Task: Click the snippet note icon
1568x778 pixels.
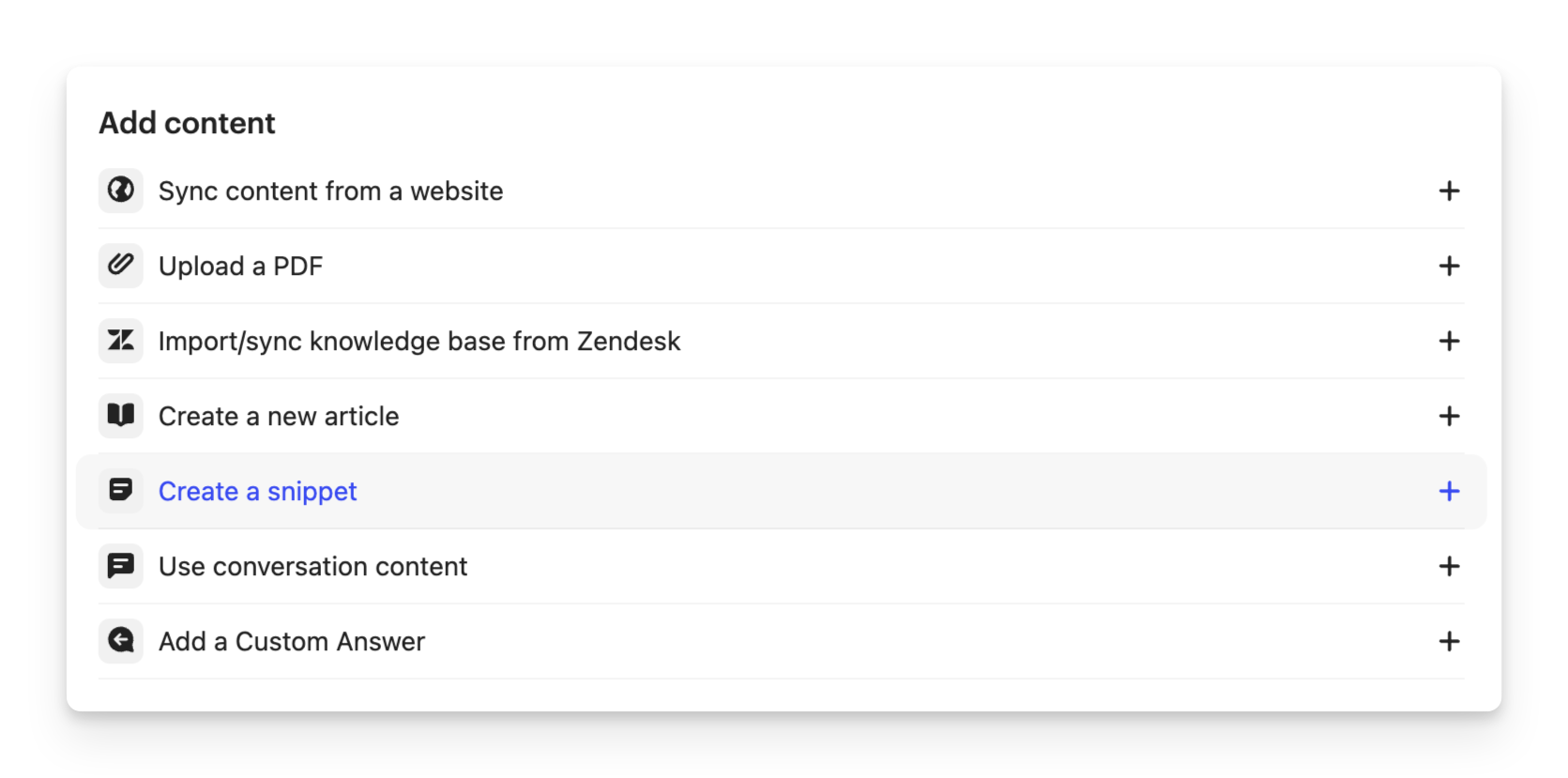Action: 121,491
